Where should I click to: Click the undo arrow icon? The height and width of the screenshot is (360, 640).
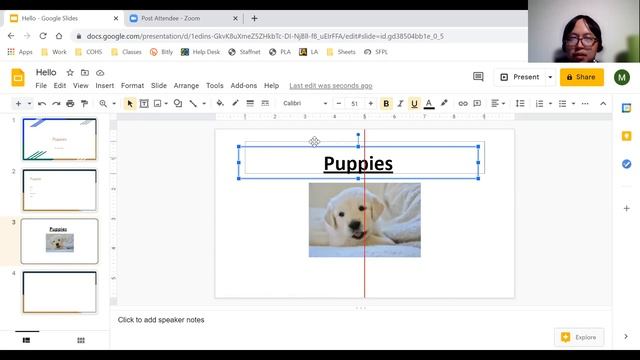[42, 104]
